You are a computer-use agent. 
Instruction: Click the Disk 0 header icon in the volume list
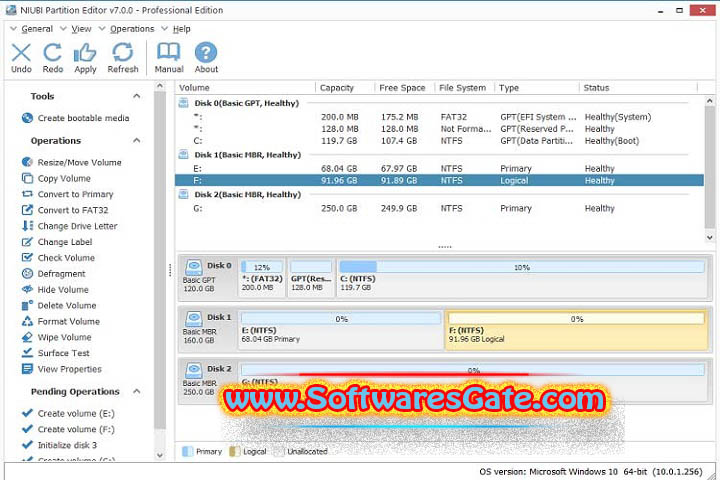[183, 103]
